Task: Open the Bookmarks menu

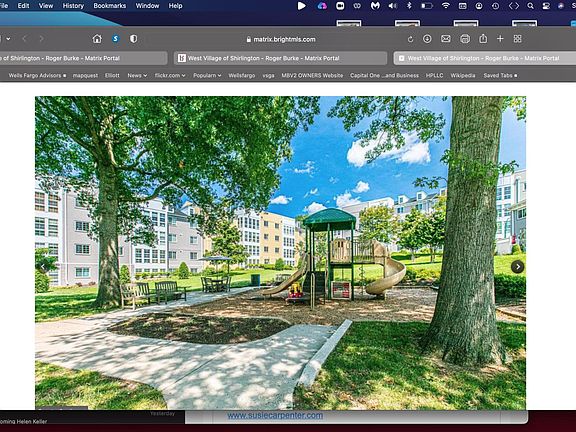Action: click(x=109, y=6)
